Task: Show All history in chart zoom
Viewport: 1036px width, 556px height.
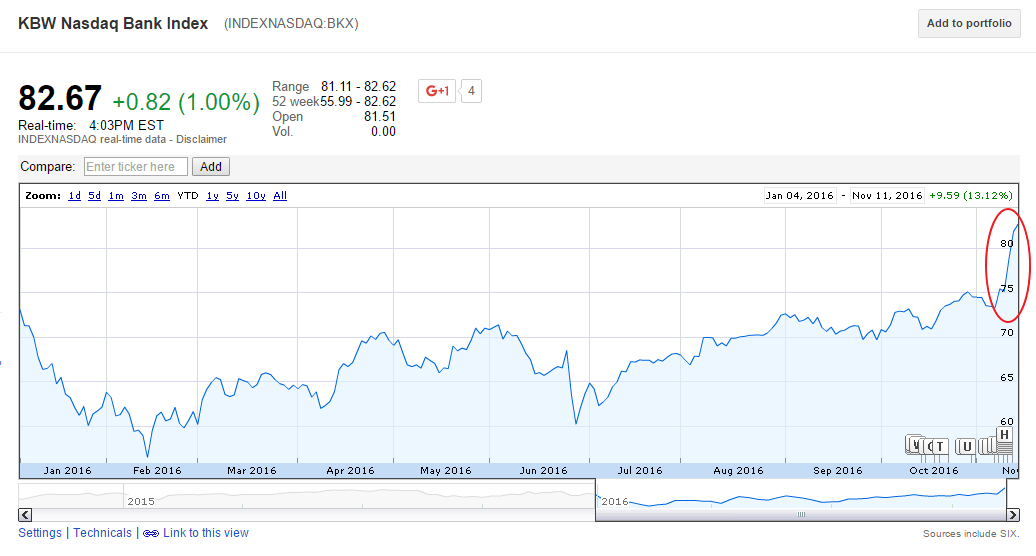Action: [280, 195]
